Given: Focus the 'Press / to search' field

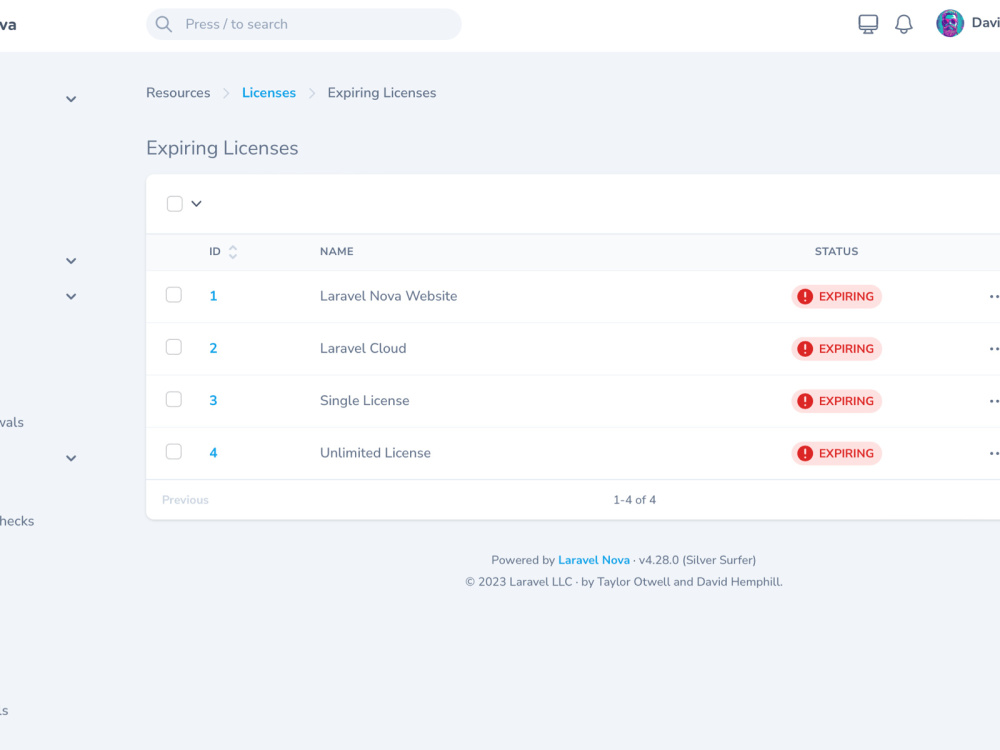Looking at the screenshot, I should (x=304, y=24).
